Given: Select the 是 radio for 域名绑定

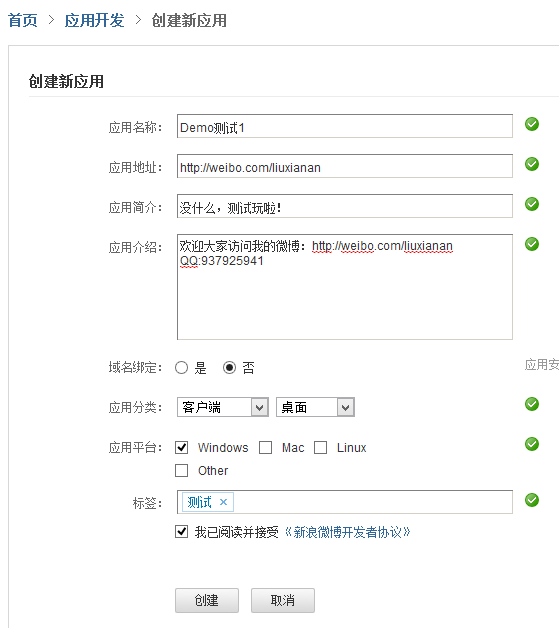Looking at the screenshot, I should tap(181, 367).
